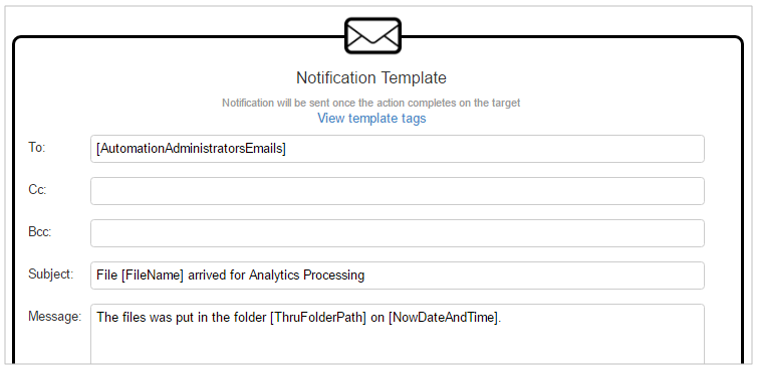This screenshot has height=370, width=758.
Task: Click the Bcc: field label
Action: click(x=40, y=232)
